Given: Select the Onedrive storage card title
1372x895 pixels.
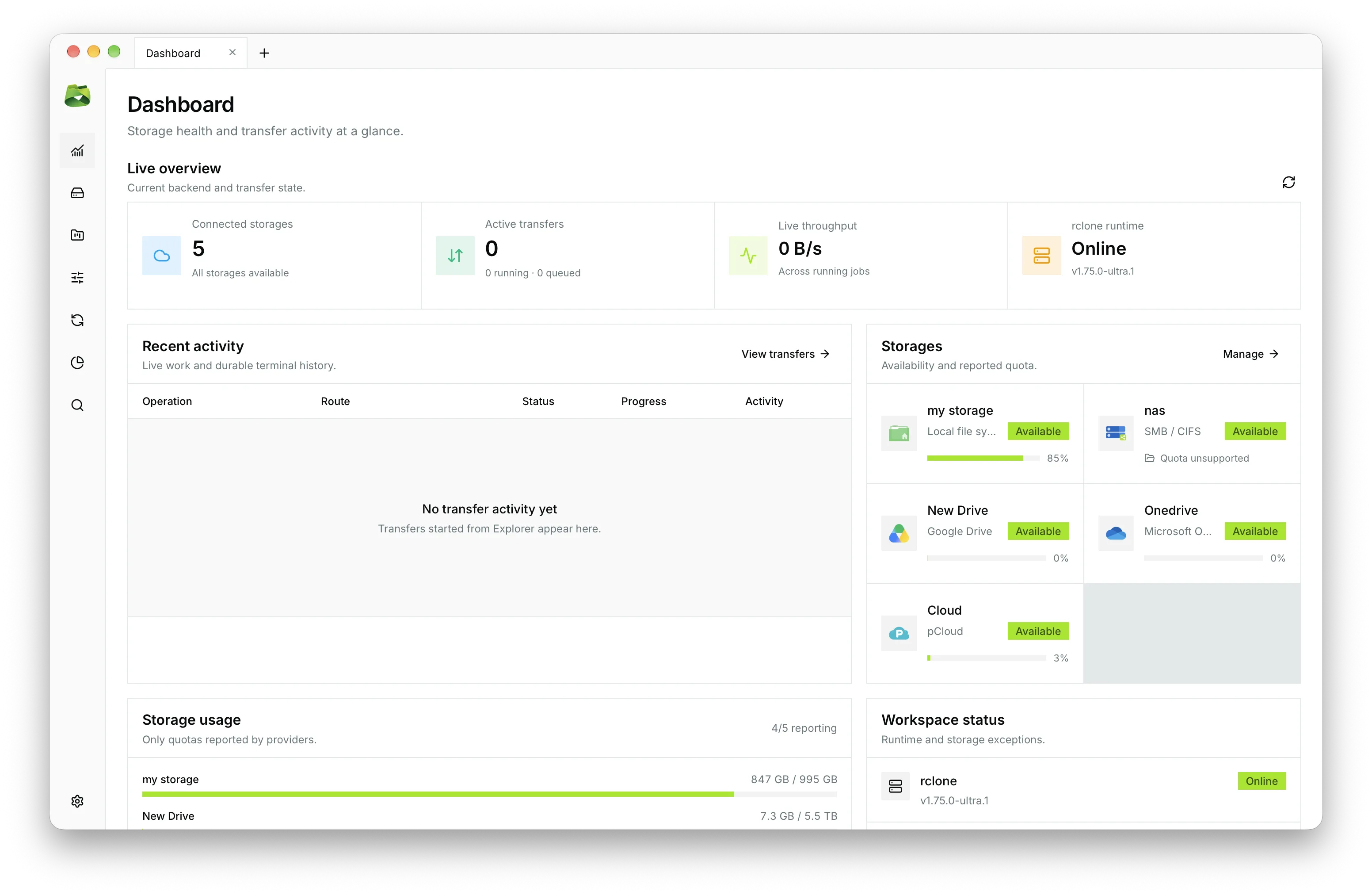Looking at the screenshot, I should [x=1171, y=510].
